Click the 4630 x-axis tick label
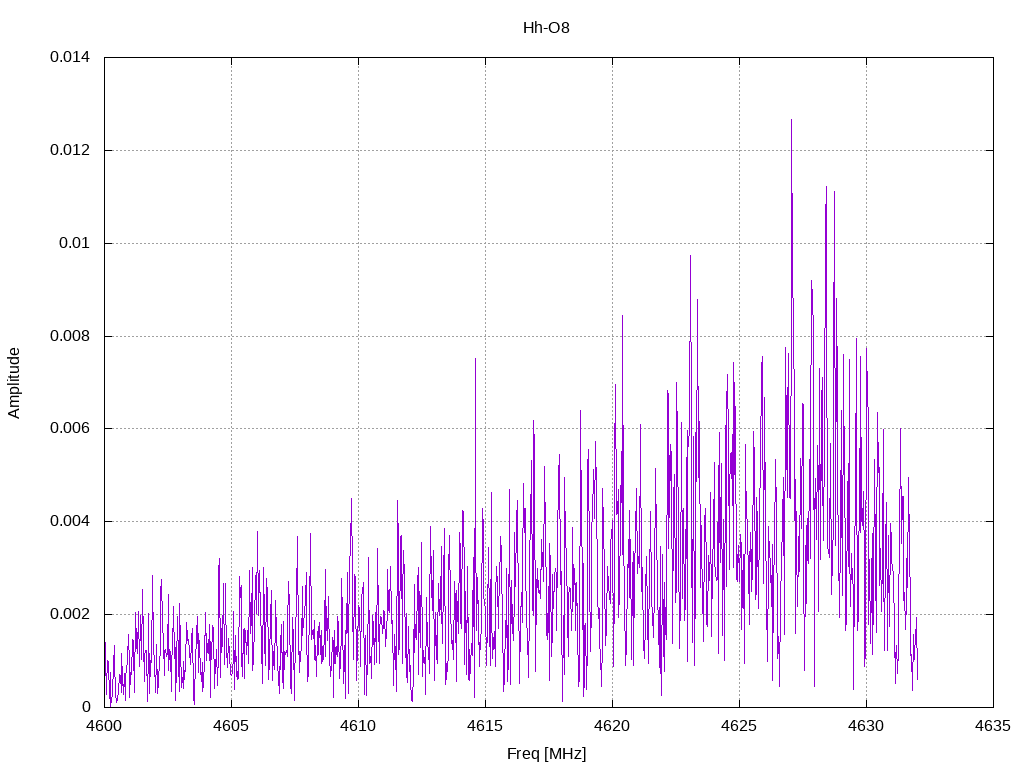The height and width of the screenshot is (768, 1024). [867, 726]
